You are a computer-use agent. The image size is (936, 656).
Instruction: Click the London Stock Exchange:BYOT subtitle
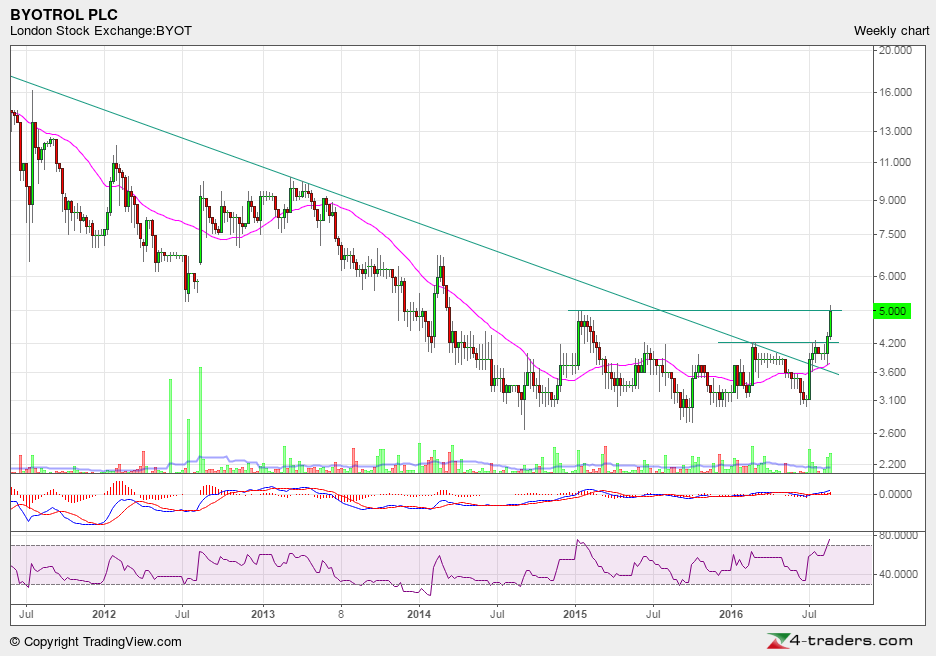click(101, 30)
